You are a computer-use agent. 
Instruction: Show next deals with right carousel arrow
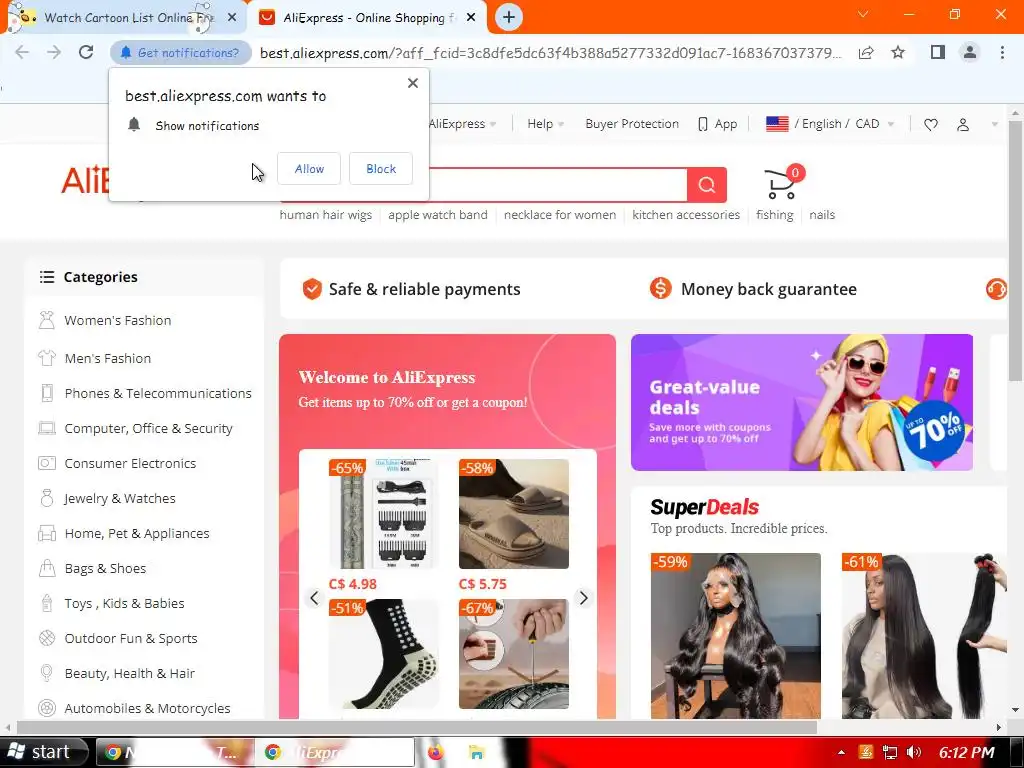(x=583, y=598)
